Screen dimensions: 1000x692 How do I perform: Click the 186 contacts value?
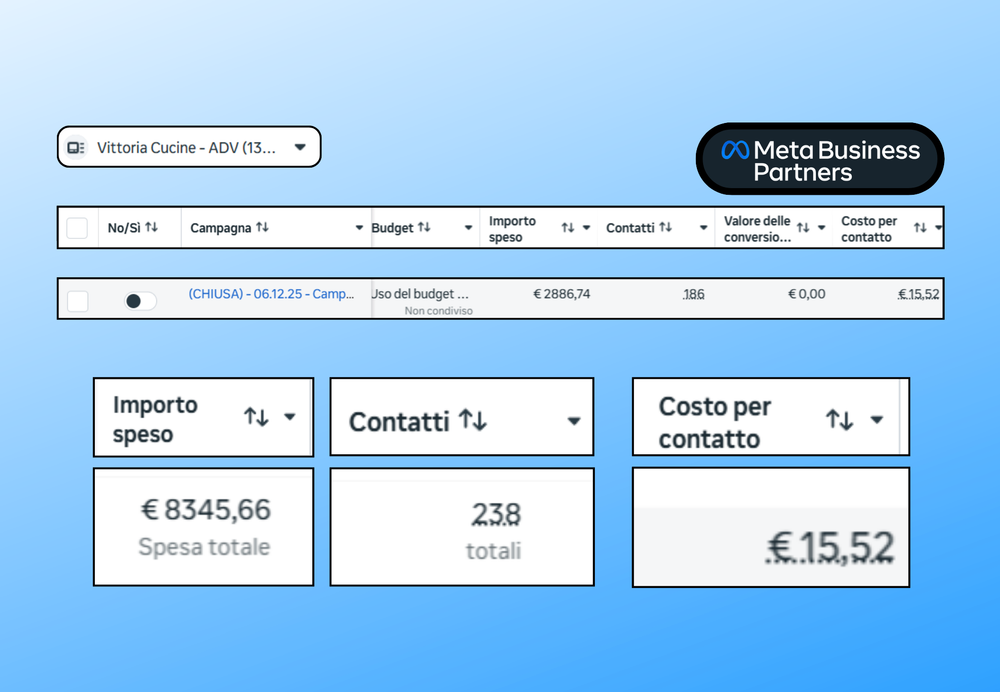coord(694,294)
